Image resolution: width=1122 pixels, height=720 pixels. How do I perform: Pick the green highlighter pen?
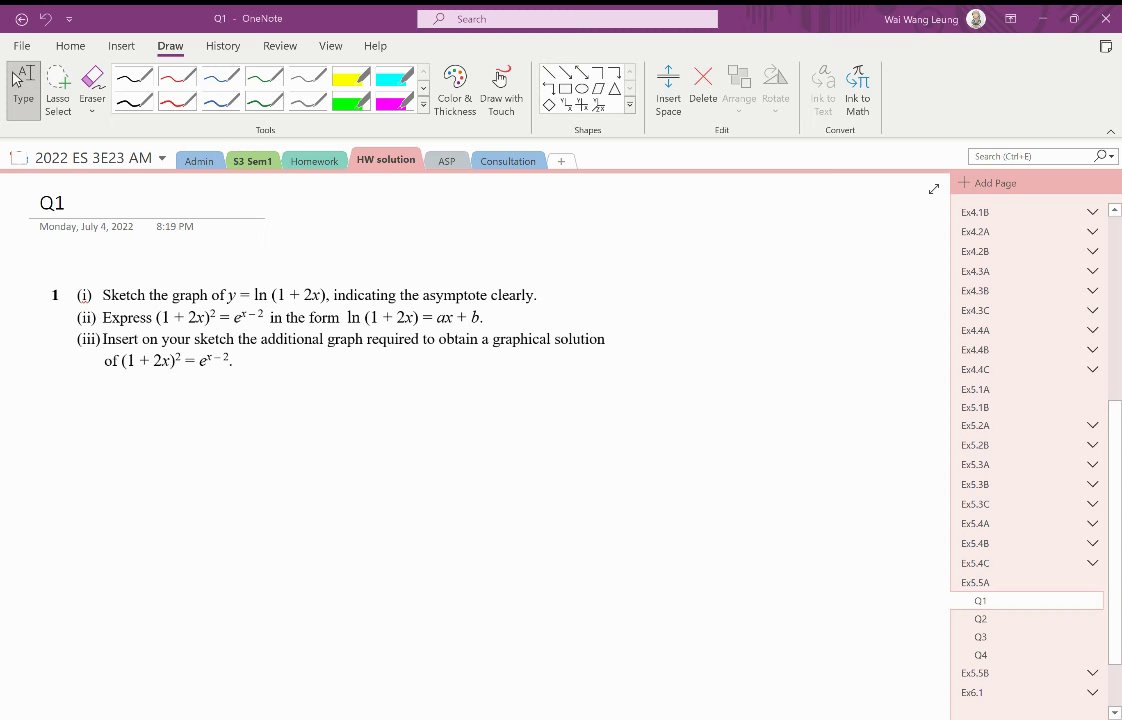point(351,102)
